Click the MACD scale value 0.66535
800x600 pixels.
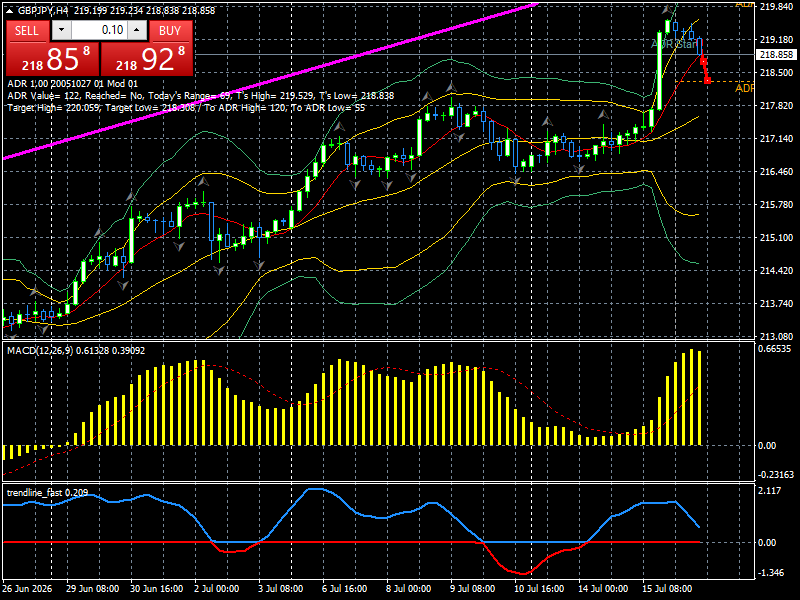[x=774, y=349]
